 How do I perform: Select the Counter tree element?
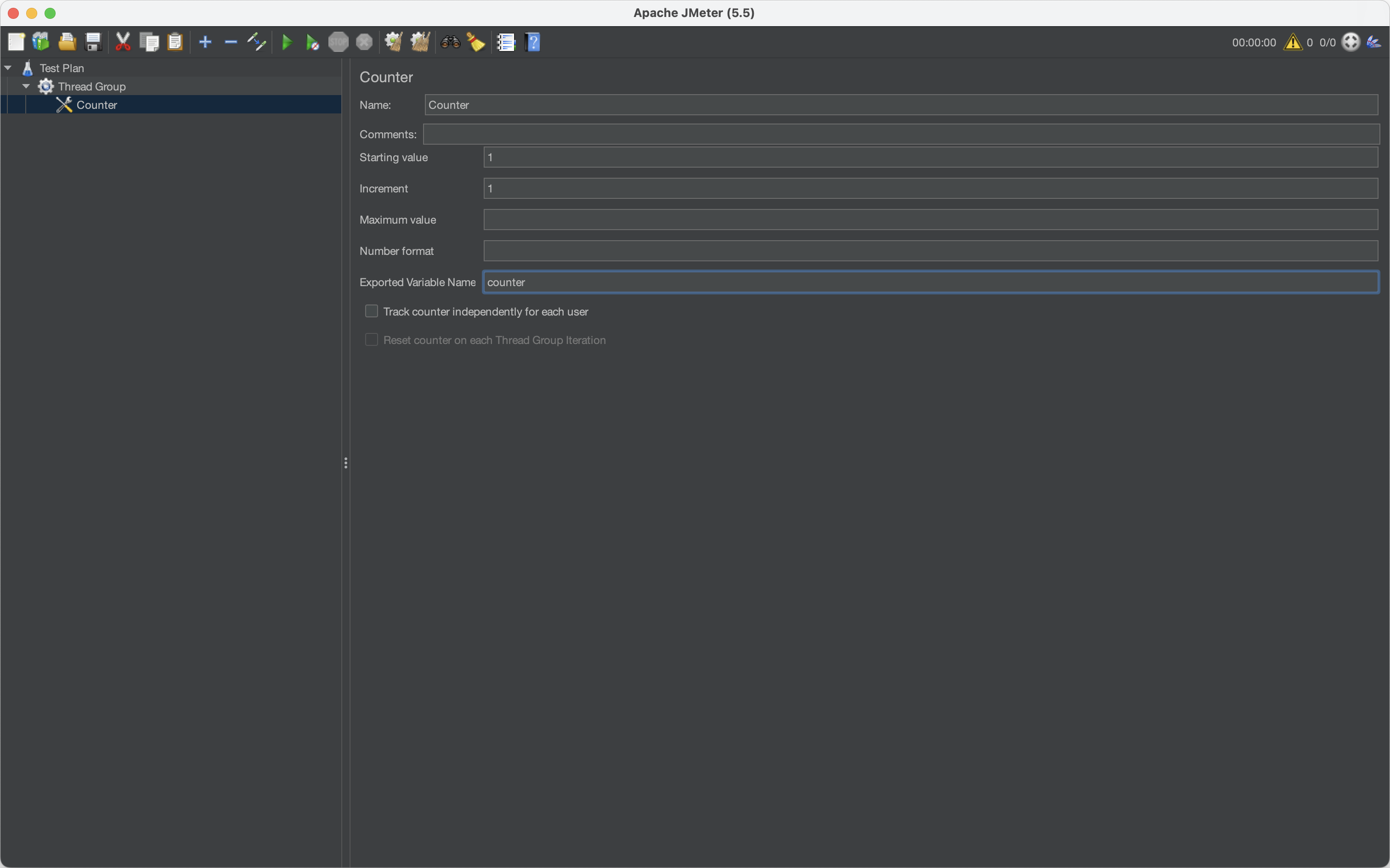coord(96,105)
